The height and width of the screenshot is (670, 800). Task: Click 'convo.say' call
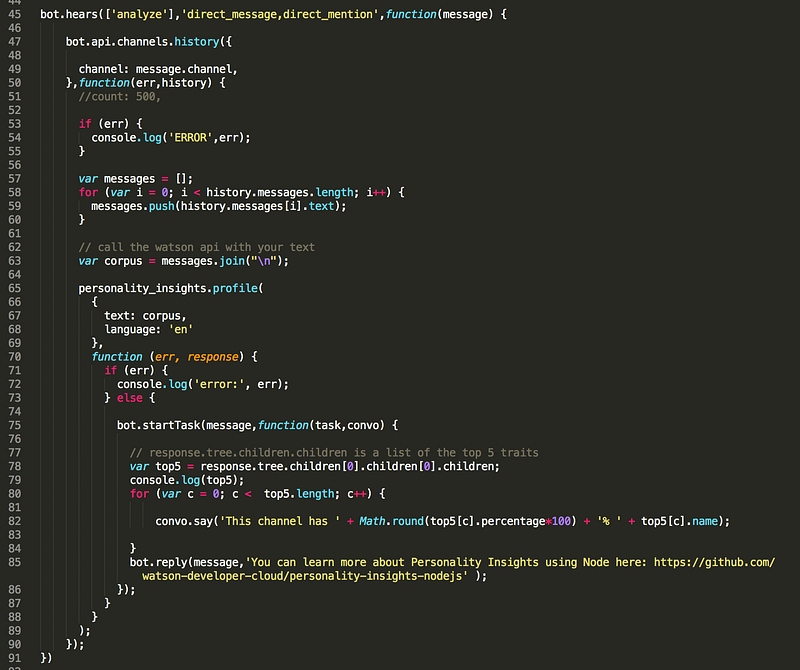point(184,521)
